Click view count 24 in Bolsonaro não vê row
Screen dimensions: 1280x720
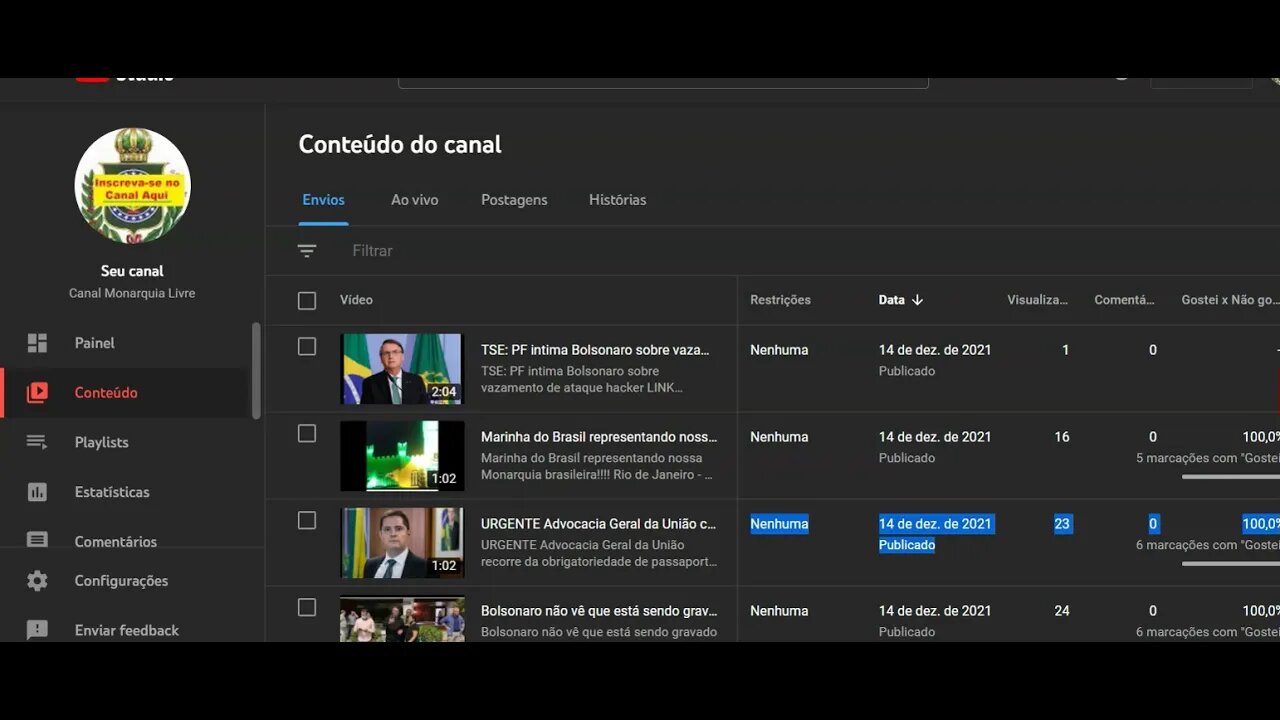(x=1062, y=611)
